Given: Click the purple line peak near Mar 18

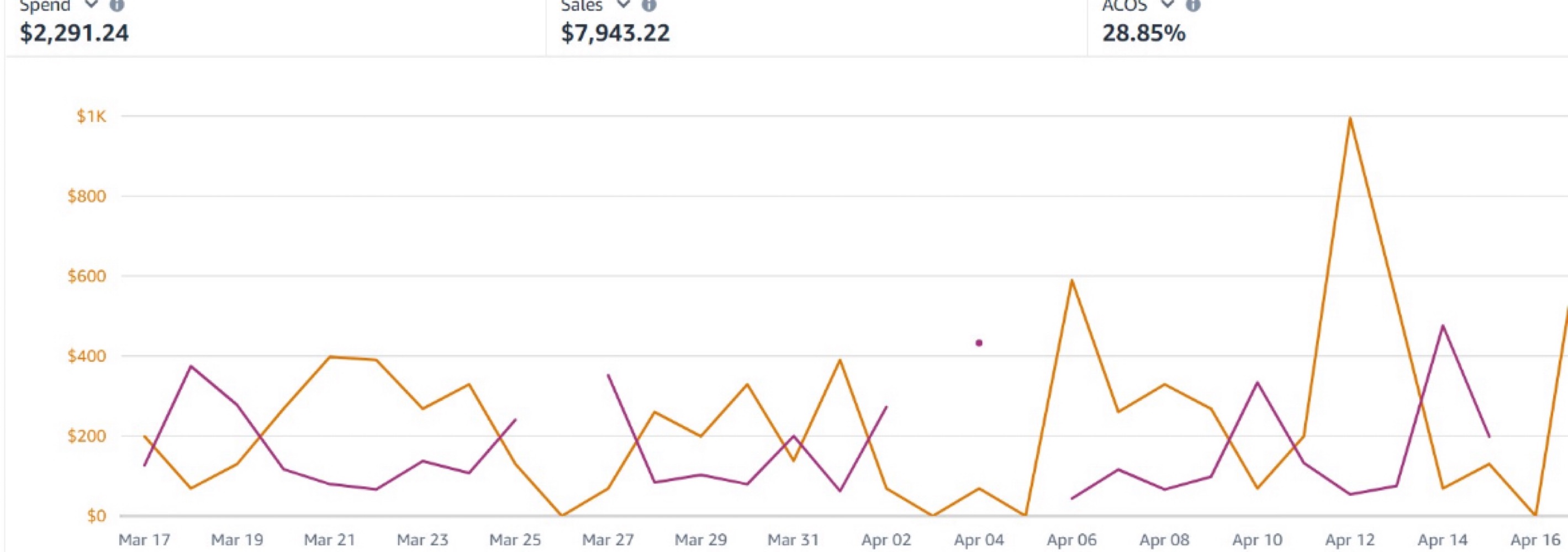Looking at the screenshot, I should click(x=191, y=366).
